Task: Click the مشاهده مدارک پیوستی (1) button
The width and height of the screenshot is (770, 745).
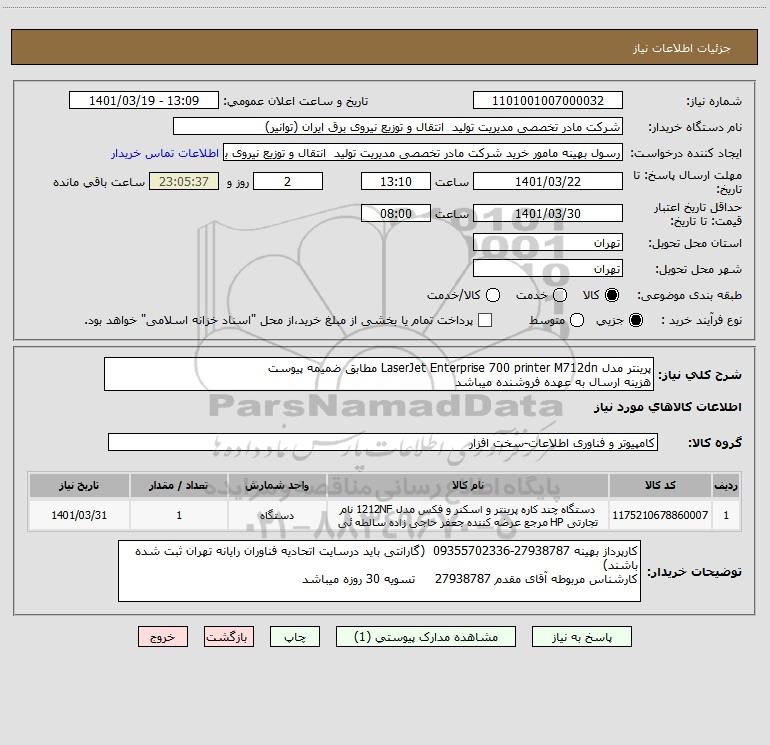Action: coord(426,637)
